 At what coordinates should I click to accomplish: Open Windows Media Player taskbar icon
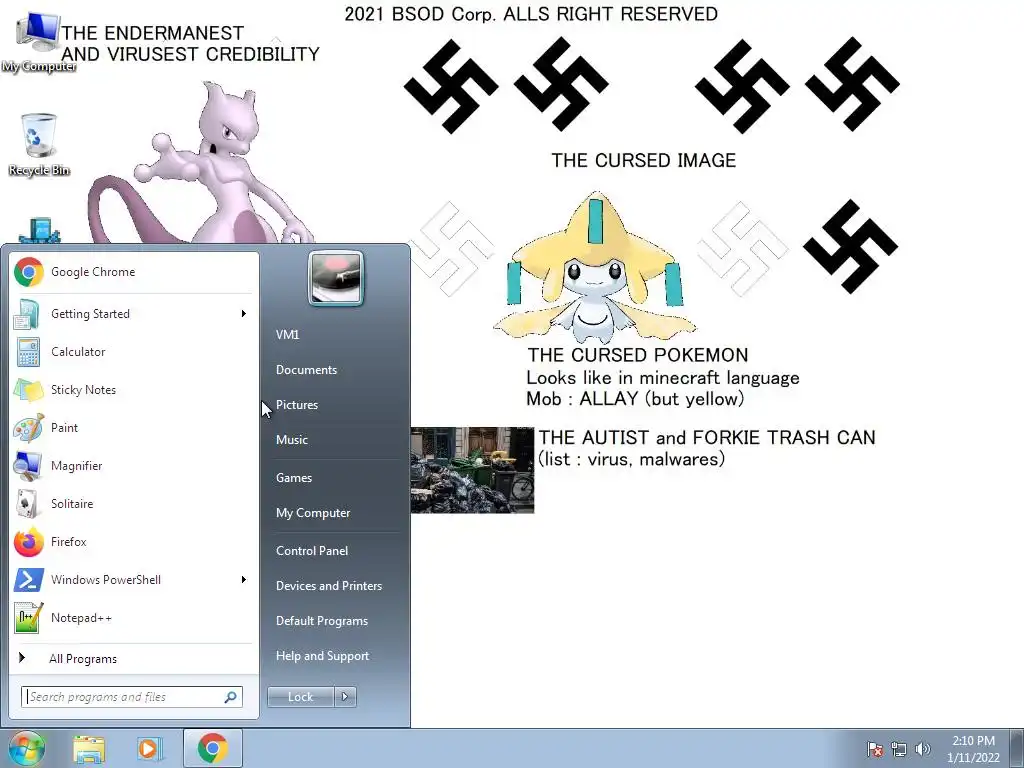(148, 749)
